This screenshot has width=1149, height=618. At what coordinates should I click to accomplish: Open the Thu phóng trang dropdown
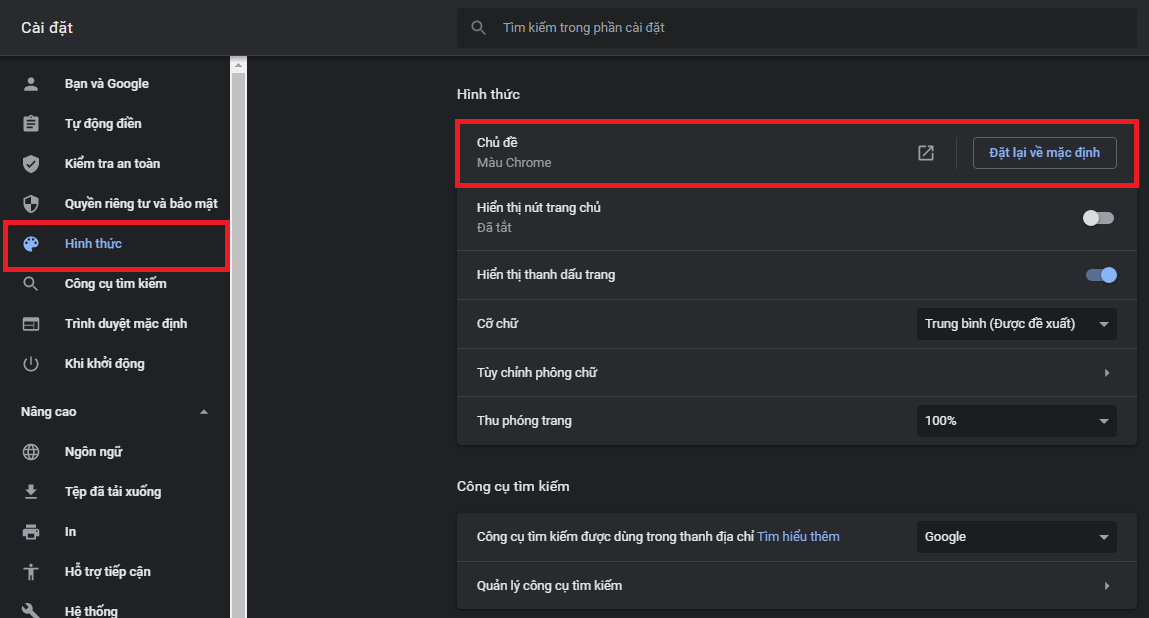coord(1016,420)
